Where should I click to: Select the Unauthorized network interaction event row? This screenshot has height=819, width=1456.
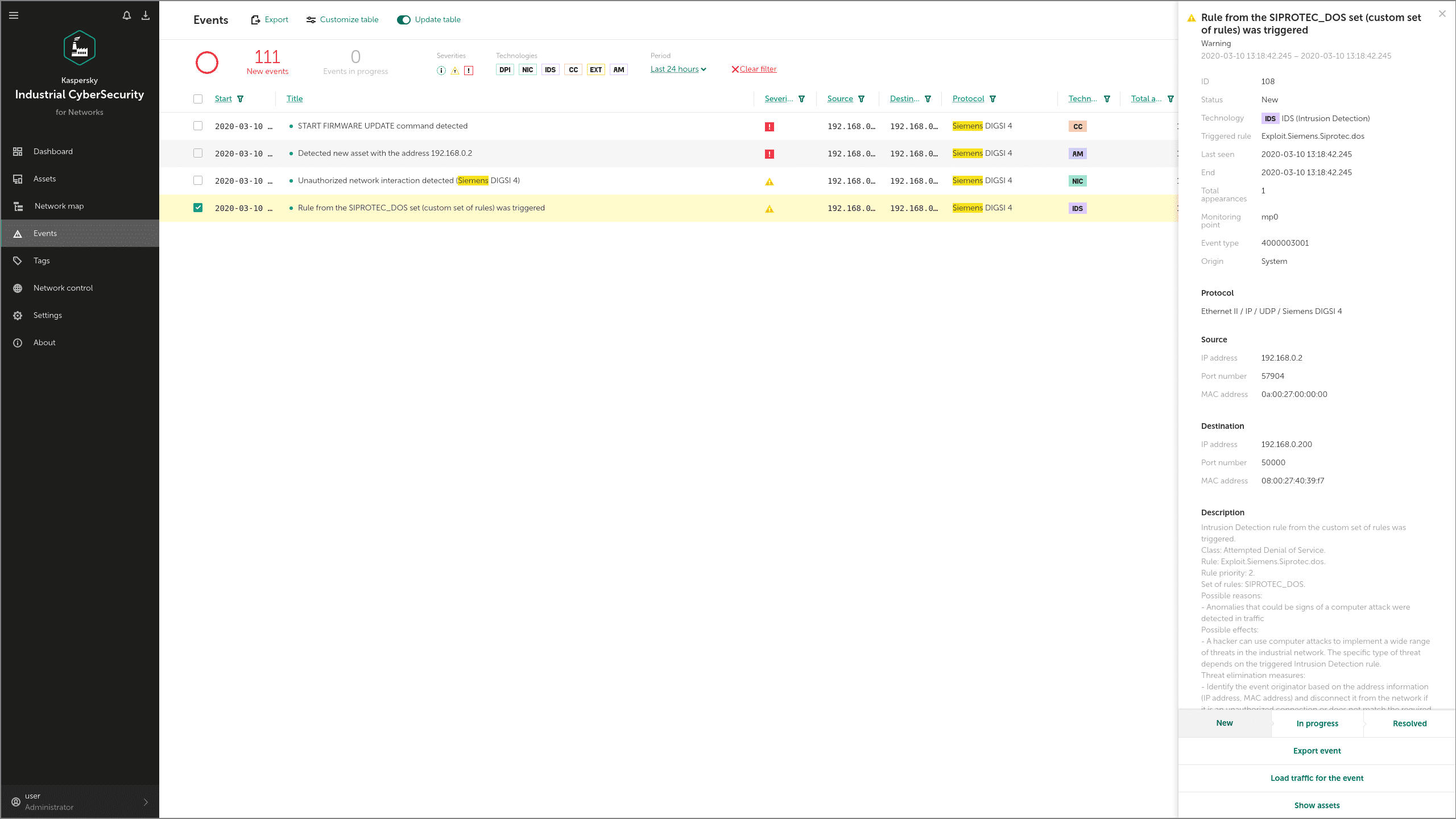[408, 181]
